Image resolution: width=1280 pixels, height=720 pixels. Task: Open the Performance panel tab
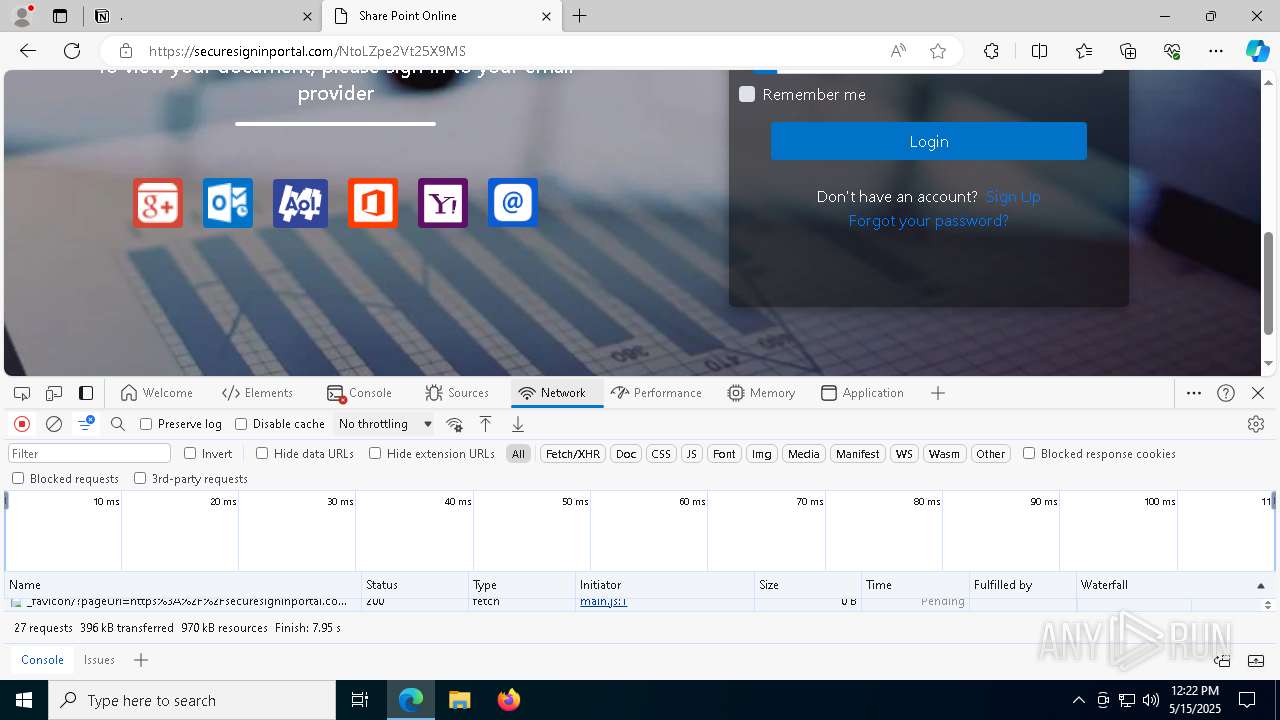pyautogui.click(x=656, y=393)
